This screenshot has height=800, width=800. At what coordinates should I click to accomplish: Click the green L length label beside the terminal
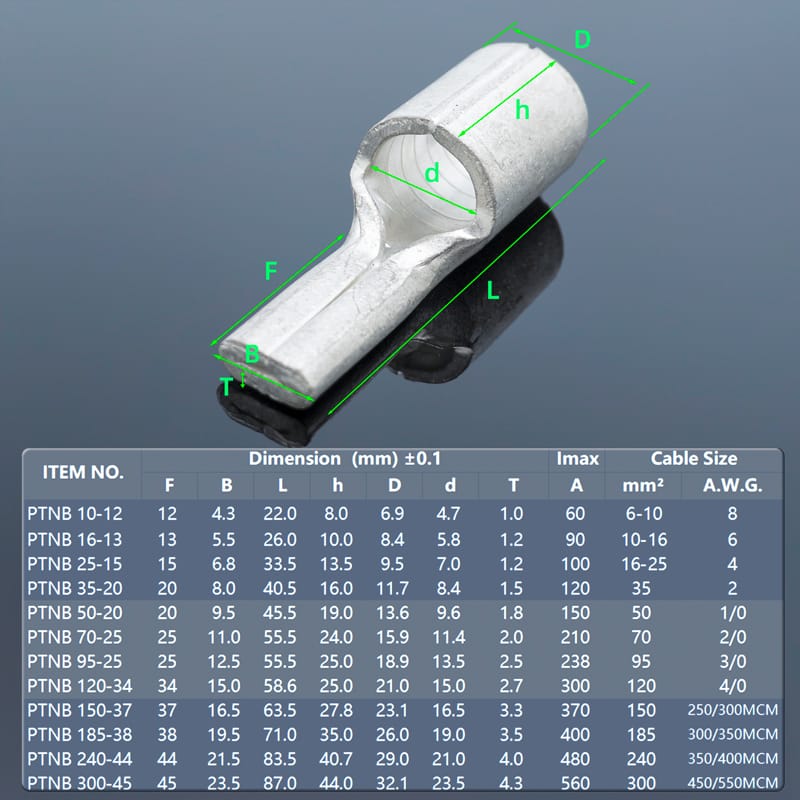point(493,291)
